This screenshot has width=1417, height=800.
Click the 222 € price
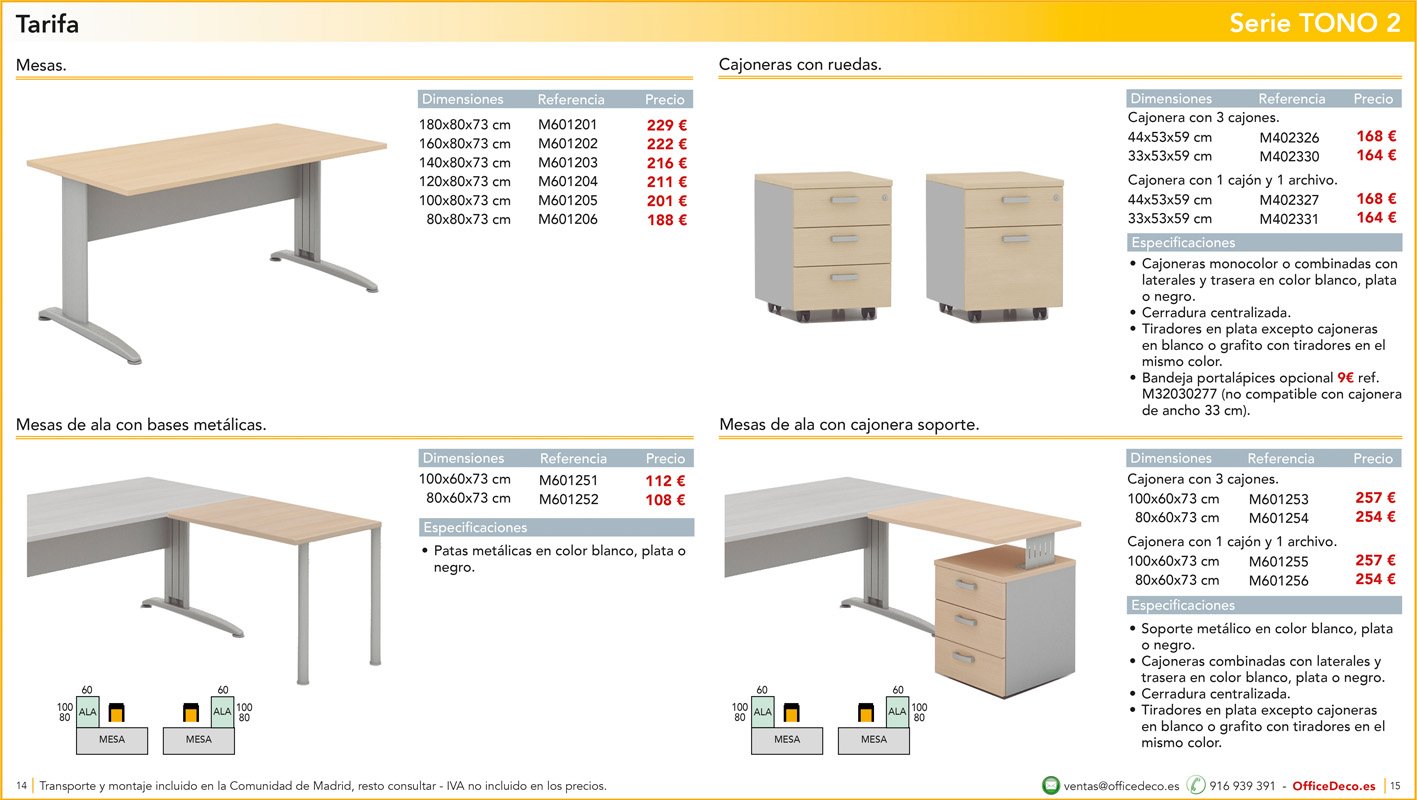[667, 145]
